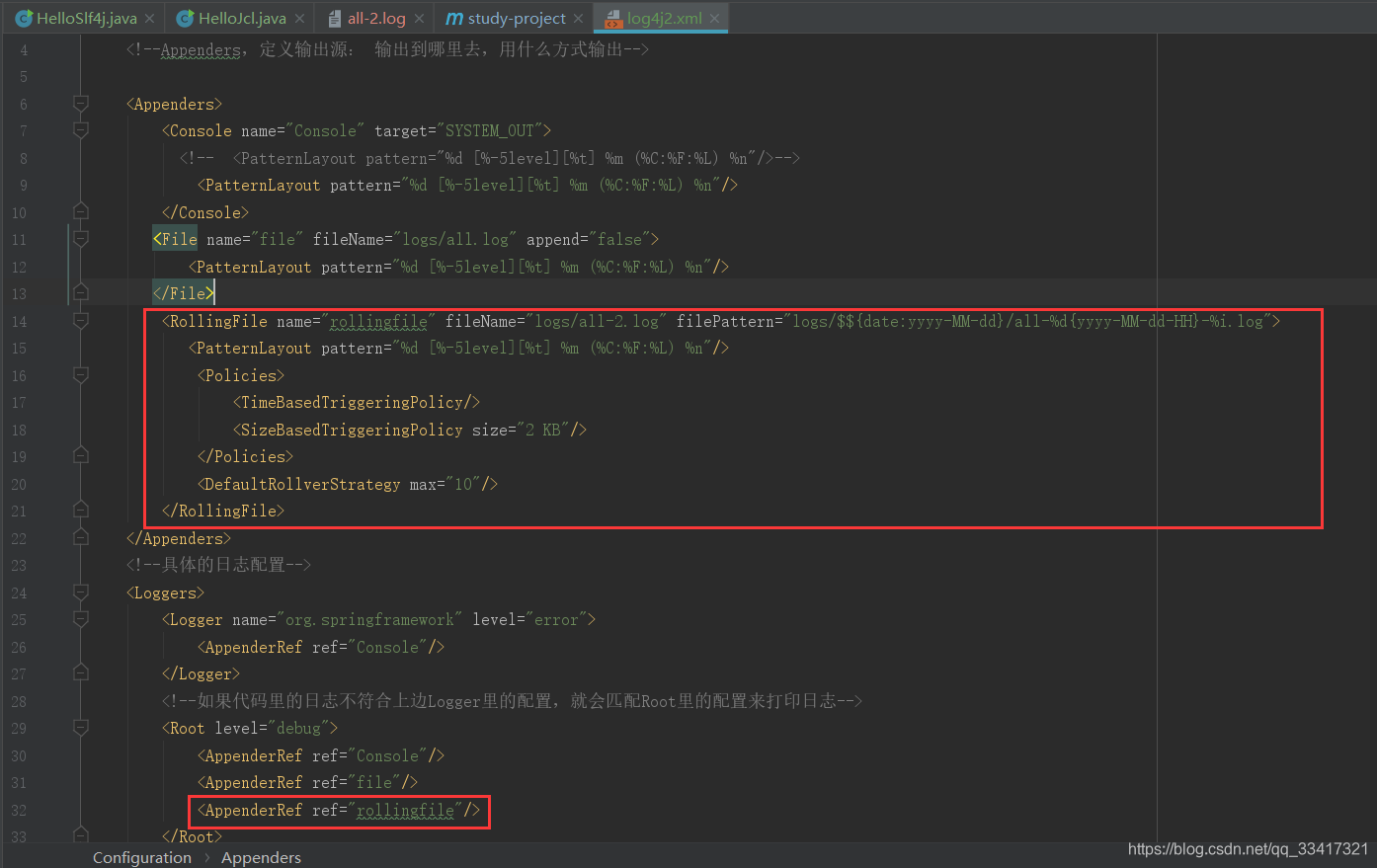Click the "2 KB" size value
This screenshot has height=868, width=1377.
pyautogui.click(x=543, y=430)
